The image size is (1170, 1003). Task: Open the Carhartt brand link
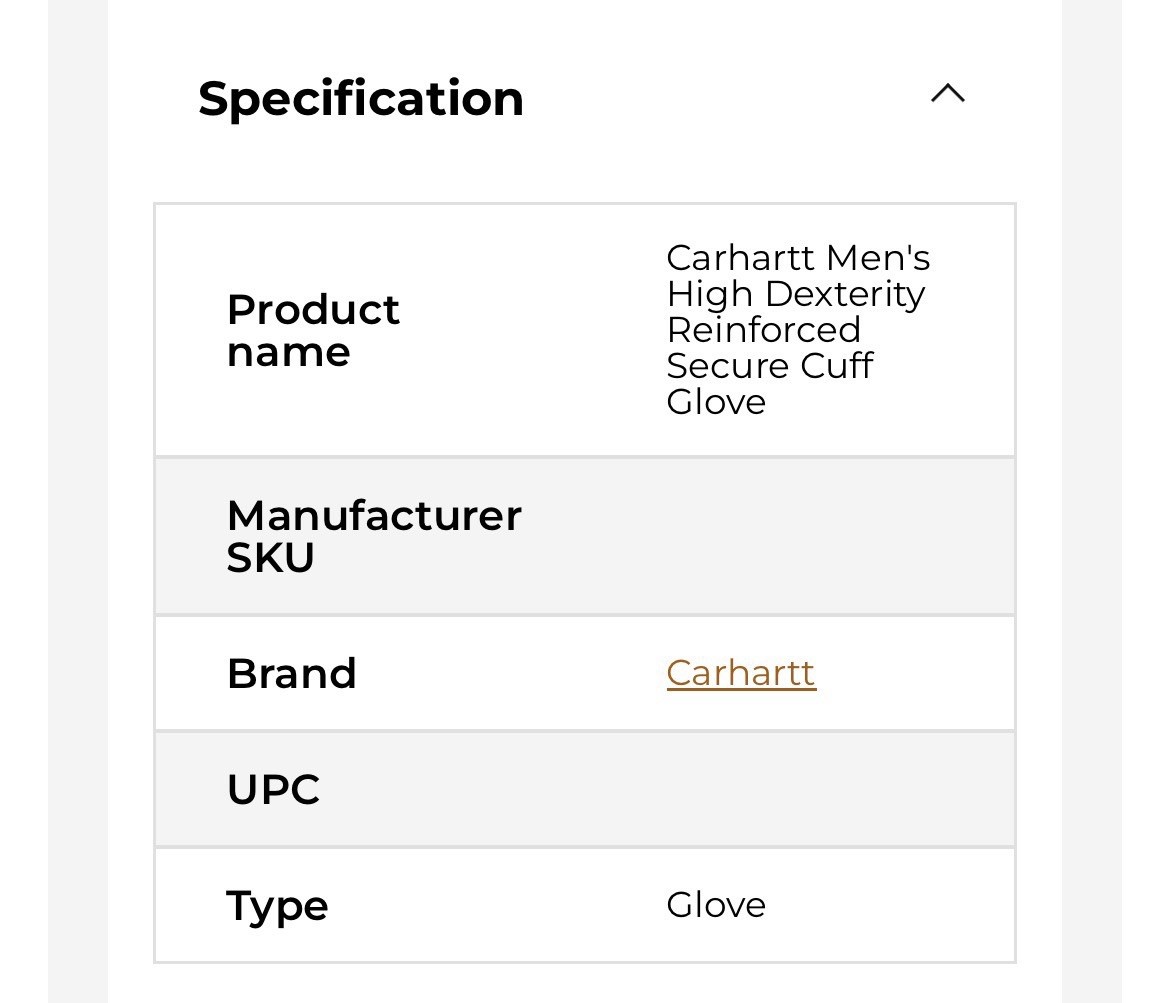pos(741,673)
